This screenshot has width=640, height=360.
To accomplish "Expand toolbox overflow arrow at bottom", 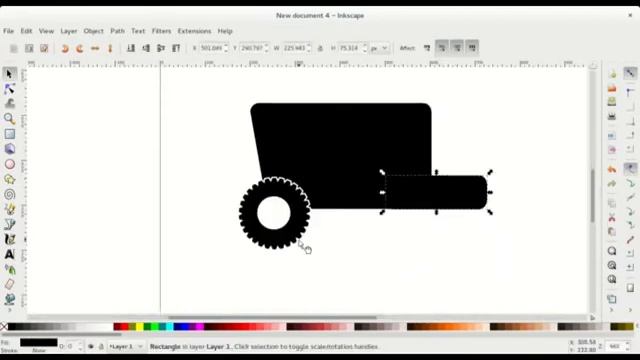I will click(9, 310).
